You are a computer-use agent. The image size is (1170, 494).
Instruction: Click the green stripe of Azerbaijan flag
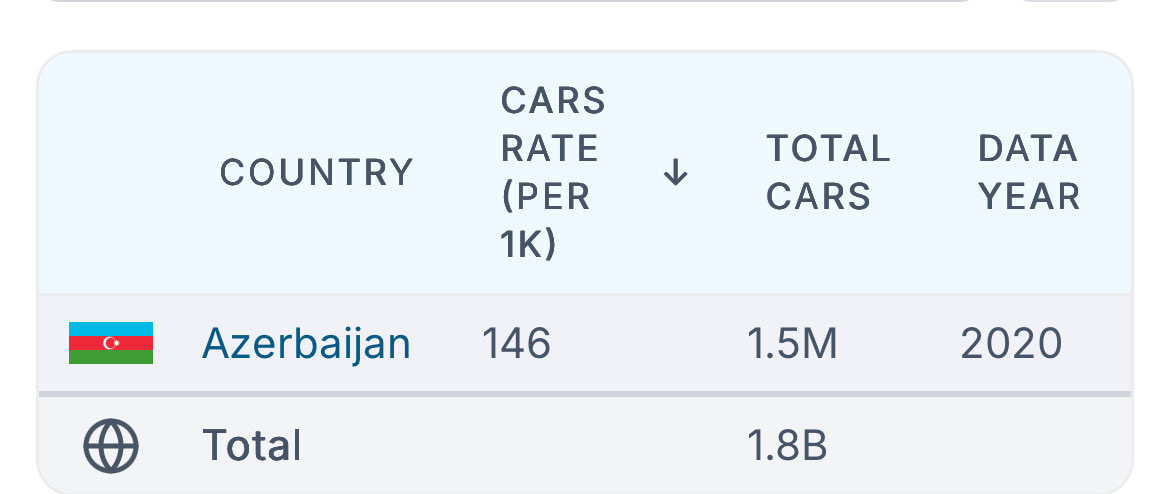[110, 357]
